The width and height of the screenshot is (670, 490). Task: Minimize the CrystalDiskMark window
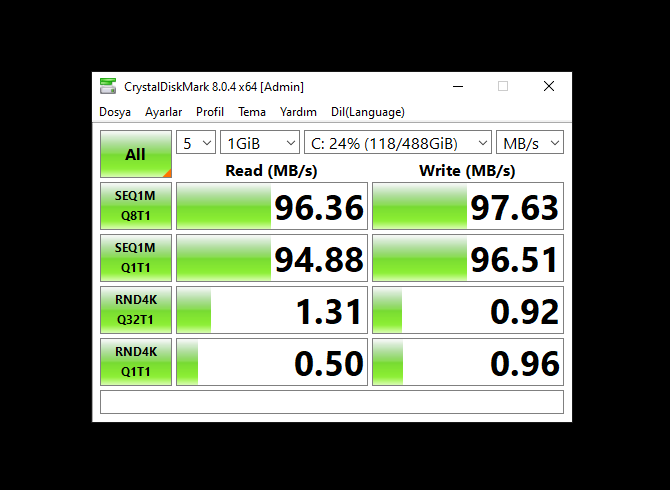[458, 86]
